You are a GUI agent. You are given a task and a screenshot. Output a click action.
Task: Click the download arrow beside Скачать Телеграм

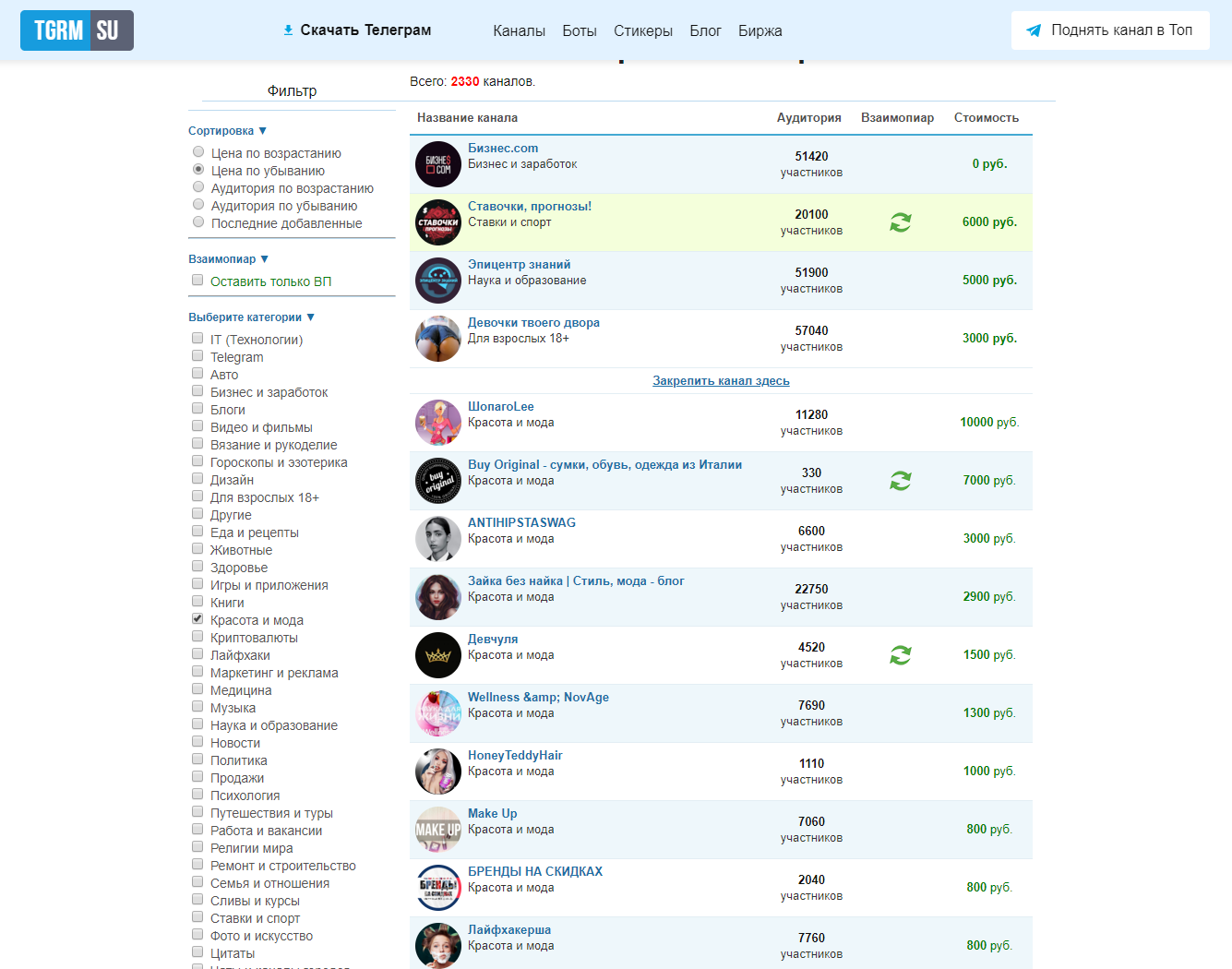288,30
